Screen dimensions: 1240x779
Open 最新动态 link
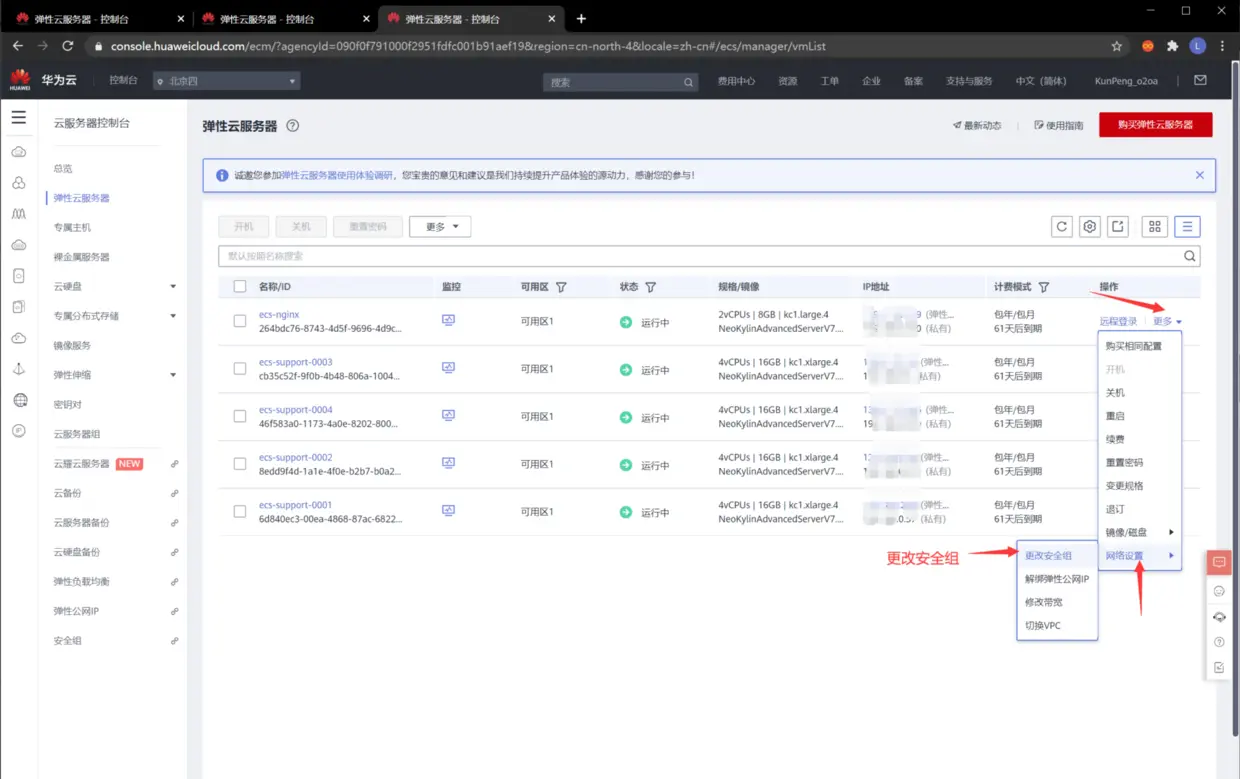coord(977,126)
